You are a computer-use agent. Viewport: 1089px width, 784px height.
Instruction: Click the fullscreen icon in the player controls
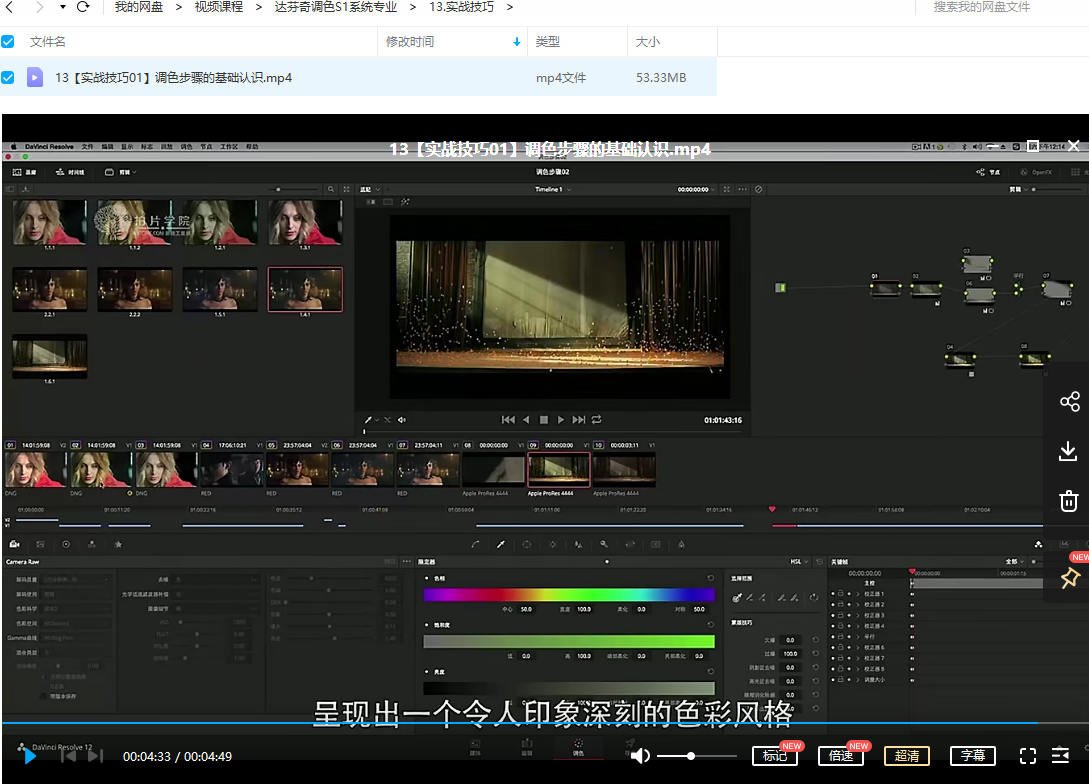(x=1028, y=757)
